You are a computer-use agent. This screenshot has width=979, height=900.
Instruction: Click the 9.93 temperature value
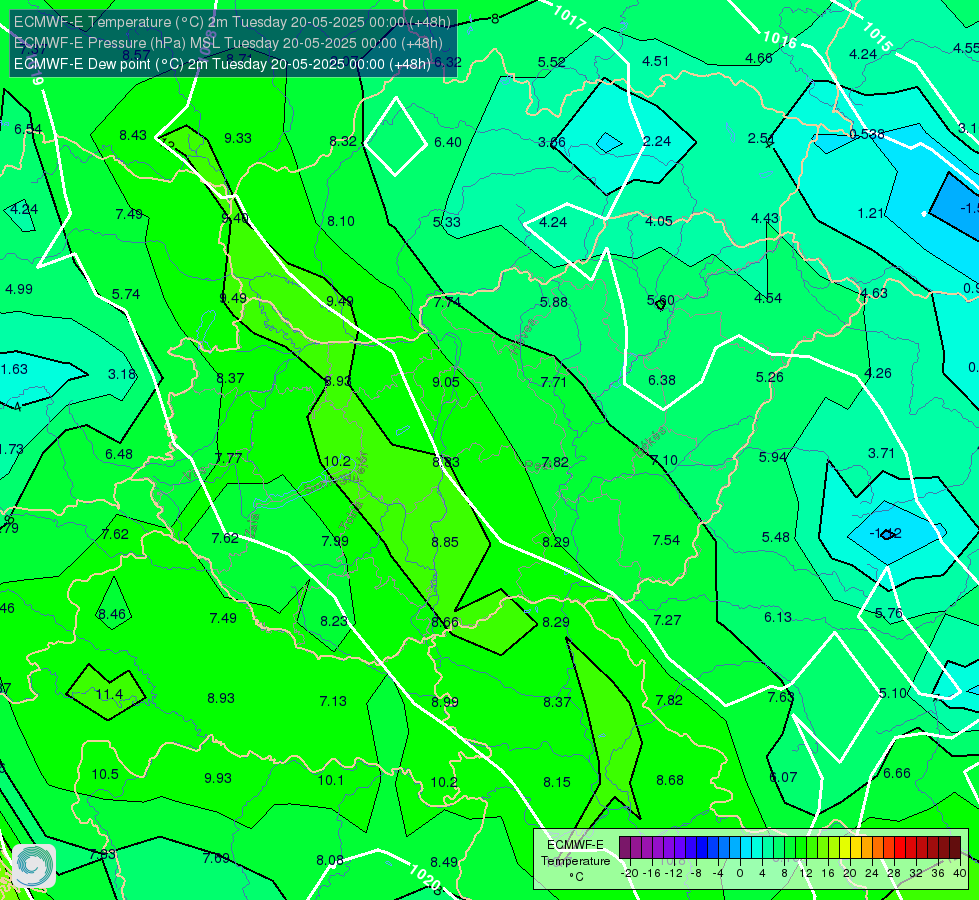pos(218,778)
